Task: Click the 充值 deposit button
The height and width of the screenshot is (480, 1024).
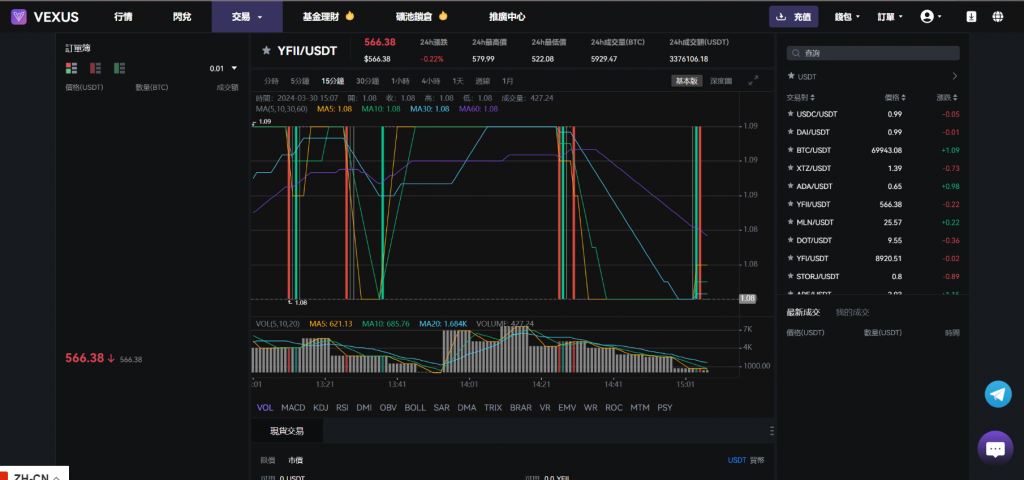Action: (794, 16)
